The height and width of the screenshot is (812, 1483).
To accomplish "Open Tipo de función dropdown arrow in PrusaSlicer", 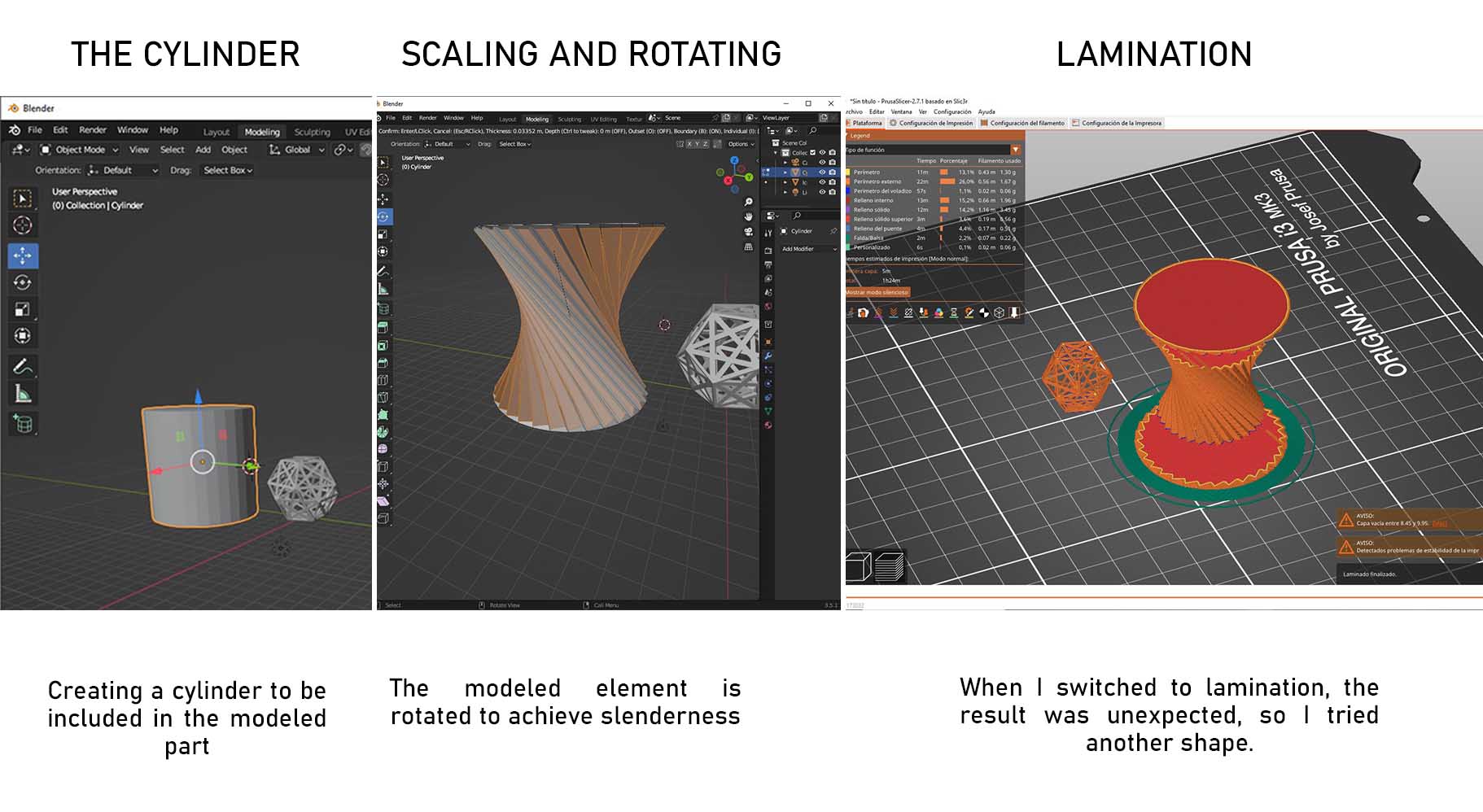I will (1016, 150).
